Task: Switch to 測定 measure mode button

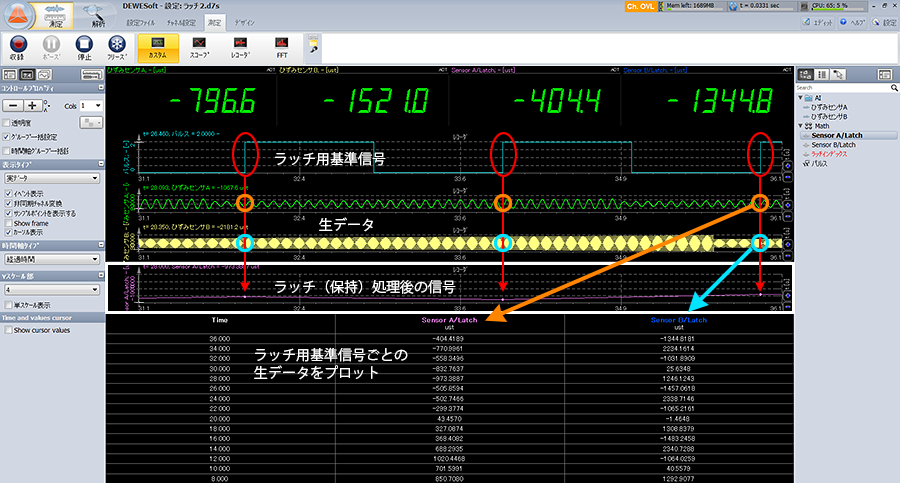Action: click(55, 16)
